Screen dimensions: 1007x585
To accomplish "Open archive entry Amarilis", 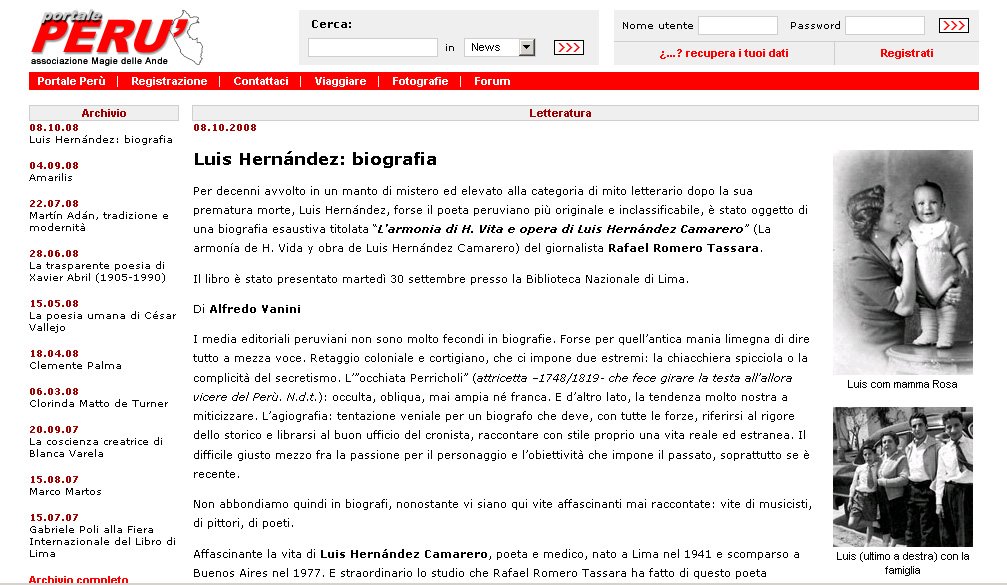I will click(x=51, y=177).
